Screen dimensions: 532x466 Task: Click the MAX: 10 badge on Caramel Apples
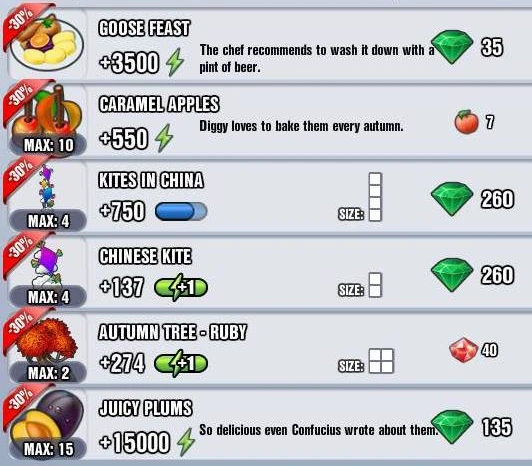tap(49, 145)
